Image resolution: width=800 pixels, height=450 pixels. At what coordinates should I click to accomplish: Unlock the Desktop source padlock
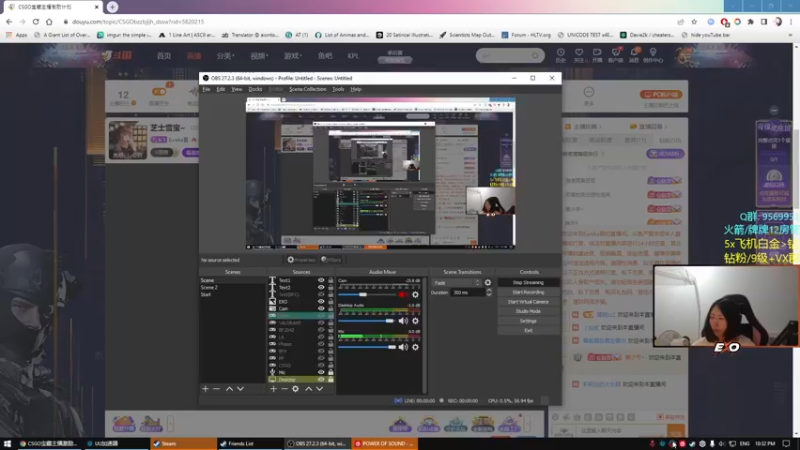point(331,380)
